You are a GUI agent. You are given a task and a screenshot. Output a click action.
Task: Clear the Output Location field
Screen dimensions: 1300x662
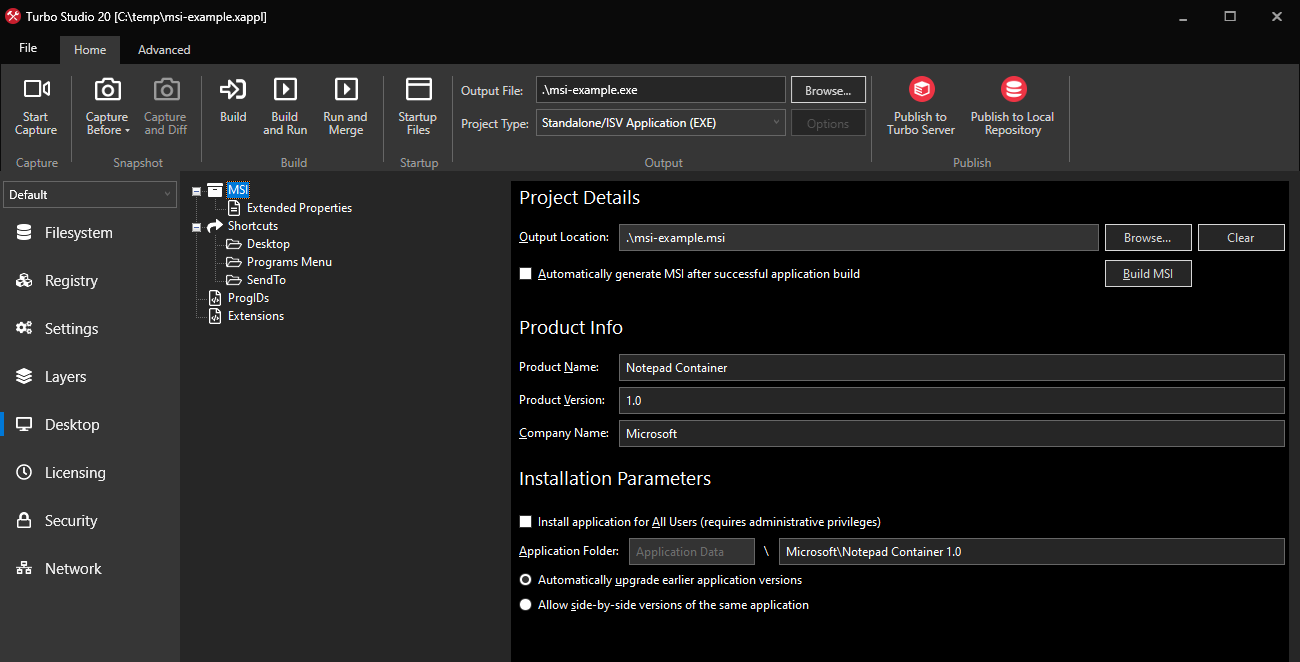pos(1240,237)
